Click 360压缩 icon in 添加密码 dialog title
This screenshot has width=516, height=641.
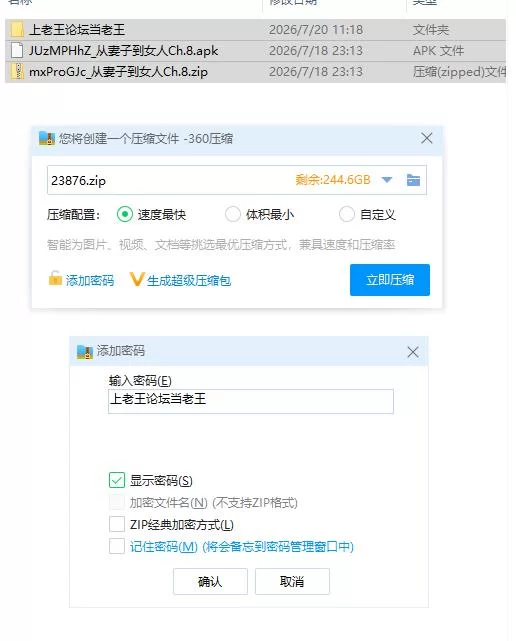(x=85, y=352)
